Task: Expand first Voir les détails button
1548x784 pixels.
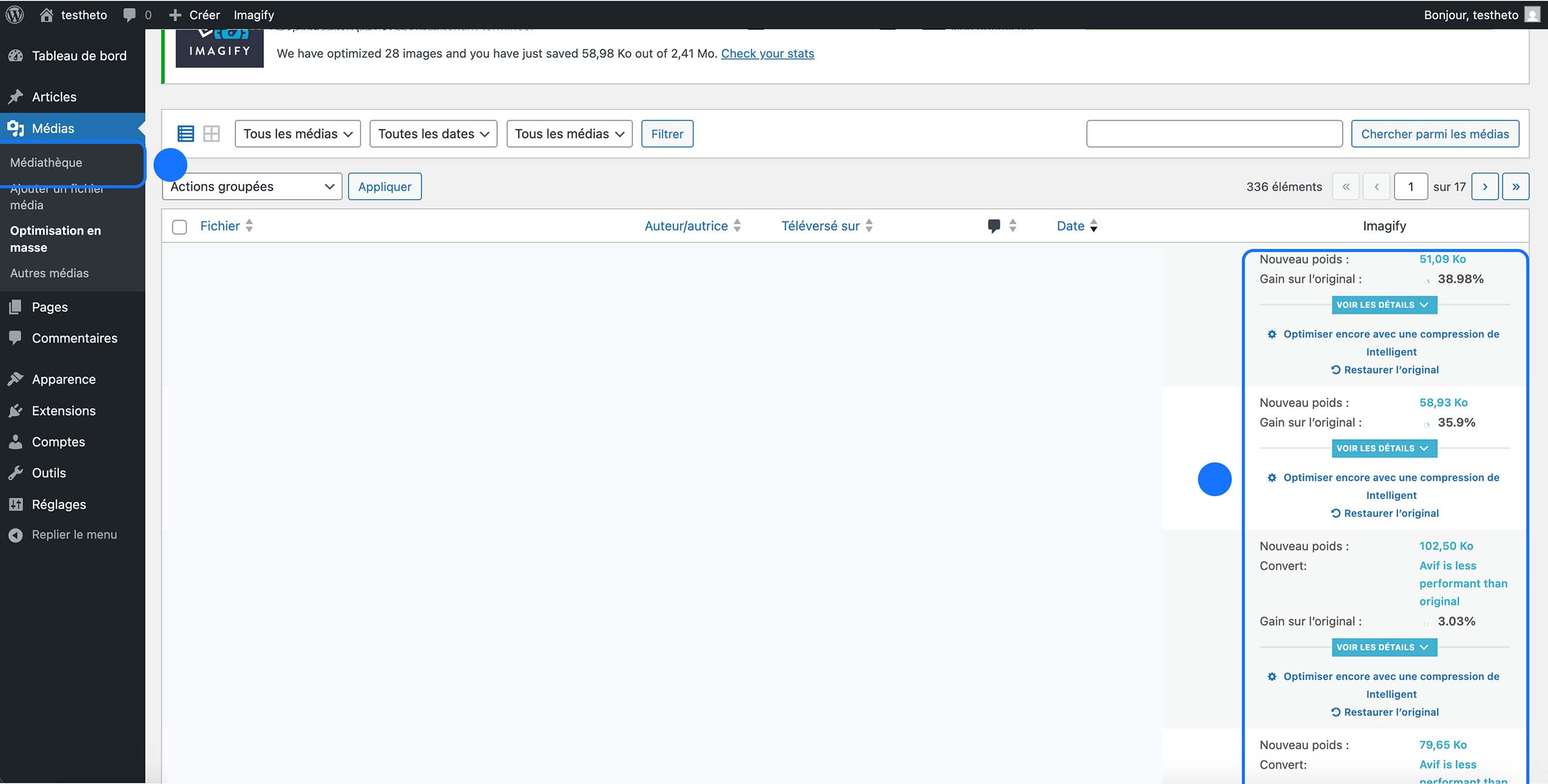Action: pyautogui.click(x=1384, y=305)
